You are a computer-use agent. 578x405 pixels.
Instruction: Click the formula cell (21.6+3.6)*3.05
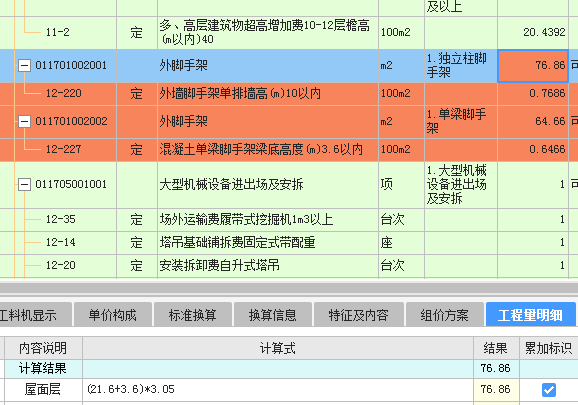pyautogui.click(x=278, y=390)
